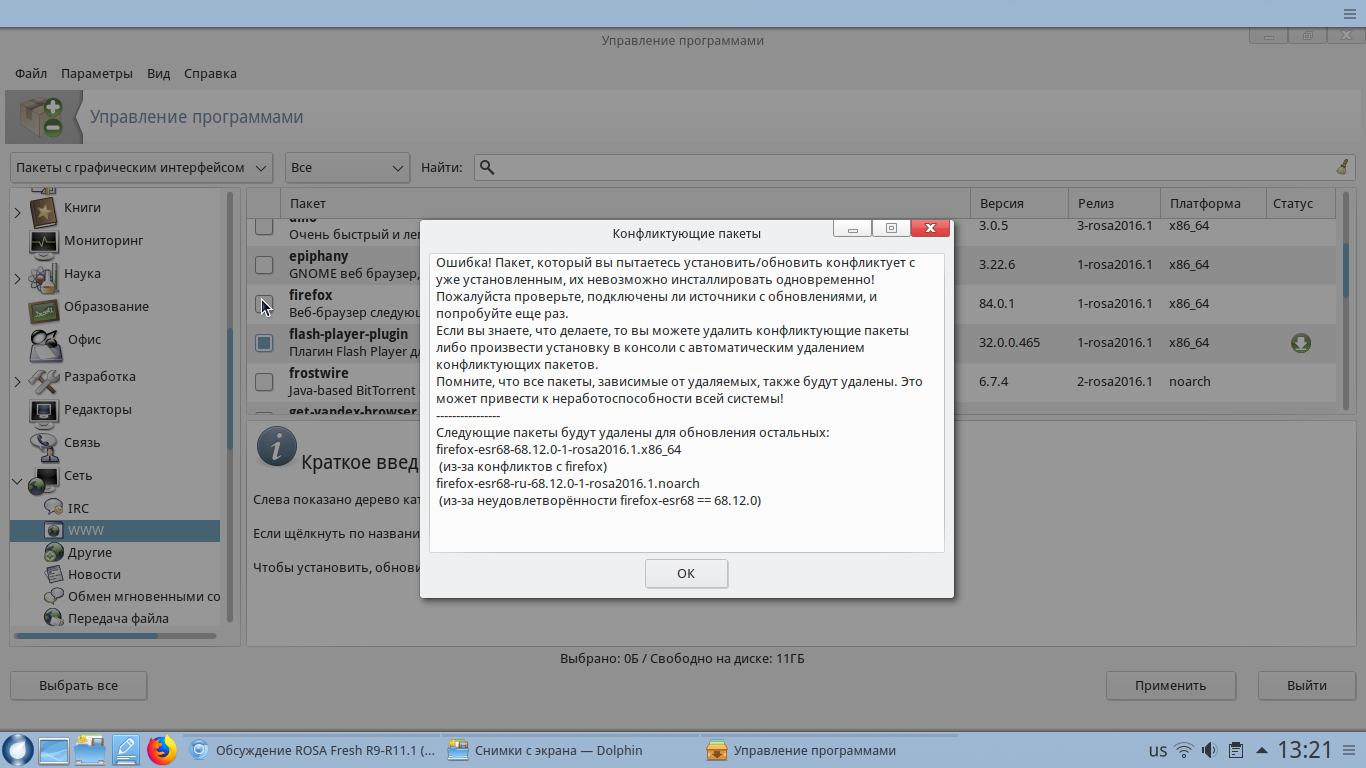Switch to the ROSA Fresh discussion browser task
1366x768 pixels.
point(312,750)
